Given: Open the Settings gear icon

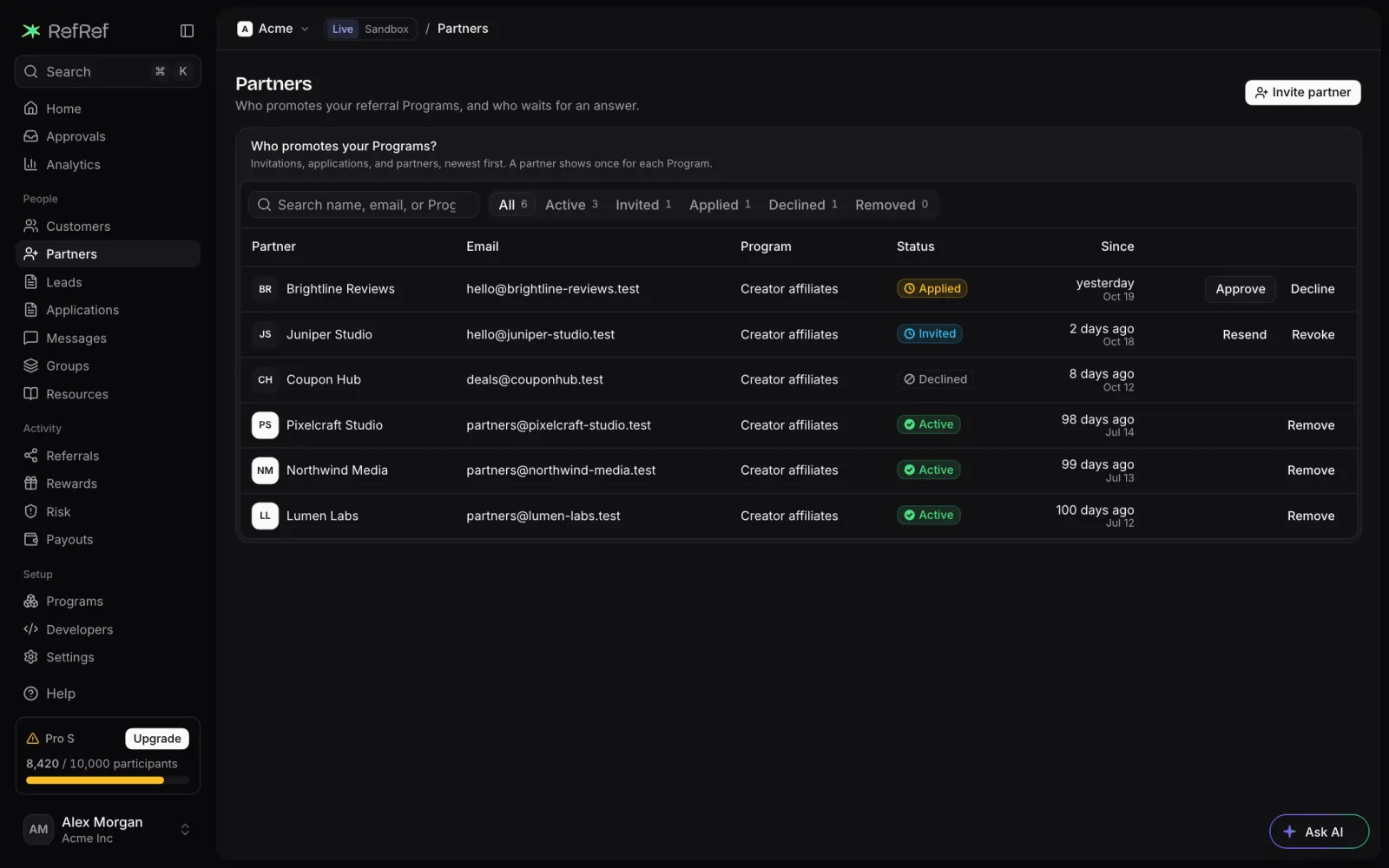Looking at the screenshot, I should [x=31, y=657].
